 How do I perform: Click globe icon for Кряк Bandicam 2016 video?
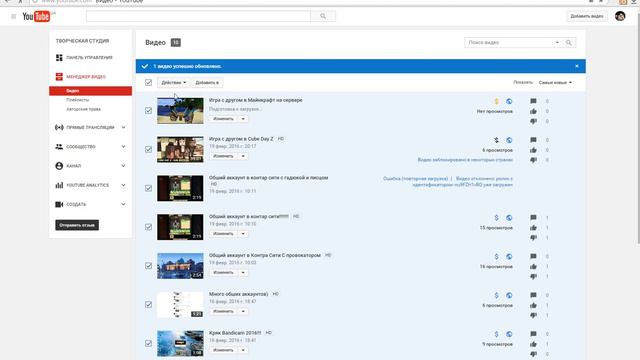tap(509, 334)
